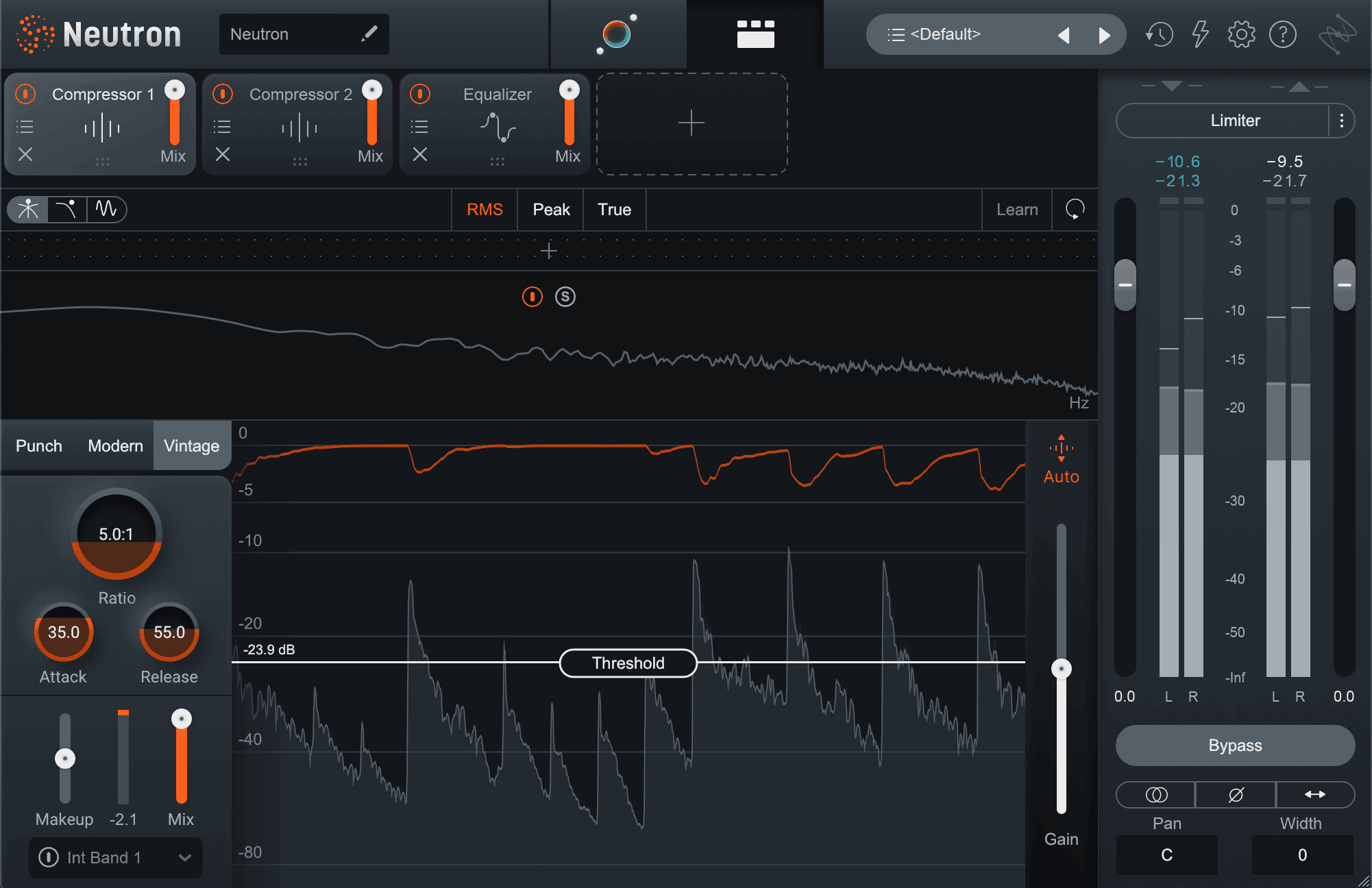Click the Auto gain arrows icon
This screenshot has height=888, width=1372.
[1061, 448]
